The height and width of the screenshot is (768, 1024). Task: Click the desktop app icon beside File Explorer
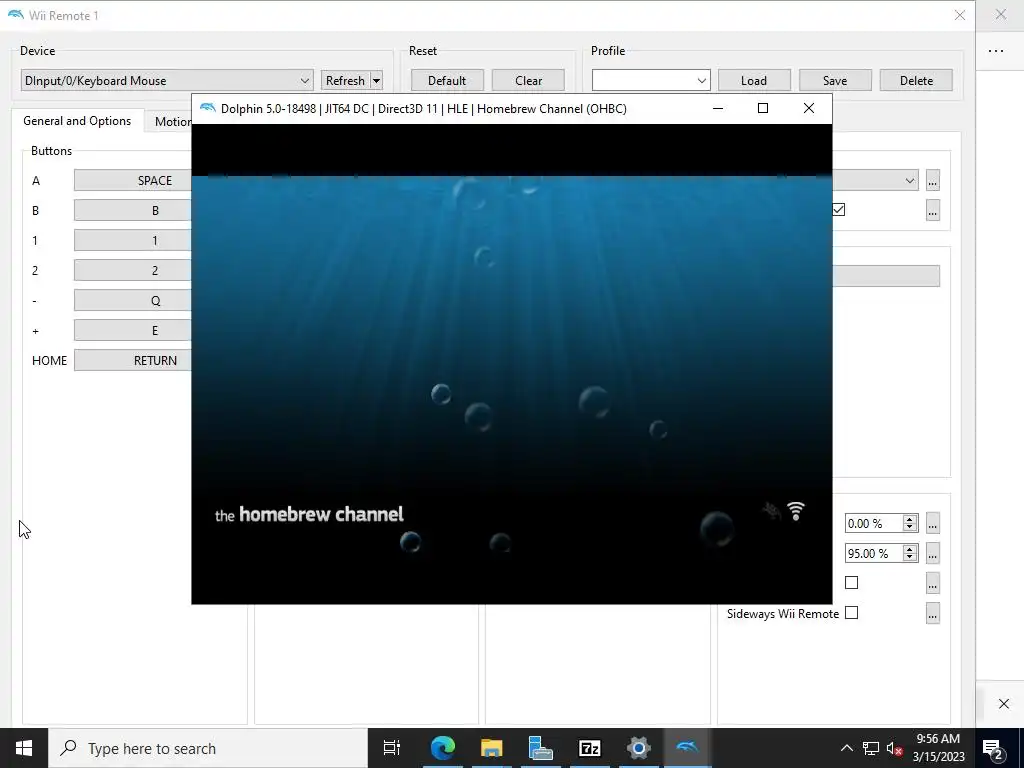(x=540, y=748)
